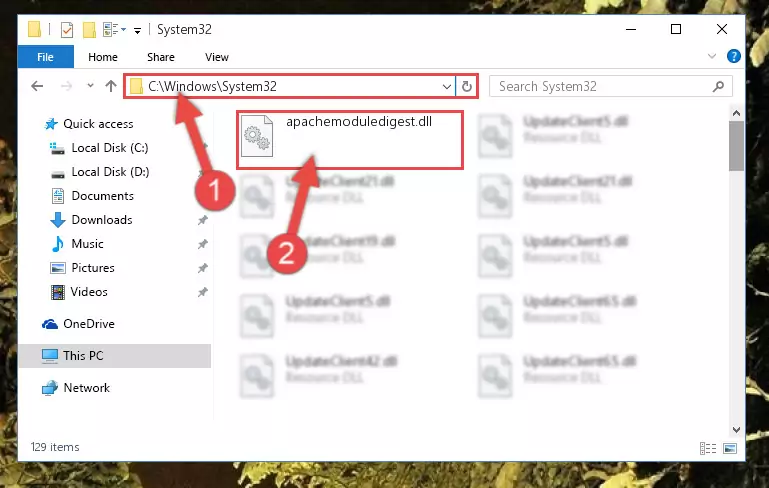
Task: Select Quick access in the navigation pane
Action: coord(98,124)
